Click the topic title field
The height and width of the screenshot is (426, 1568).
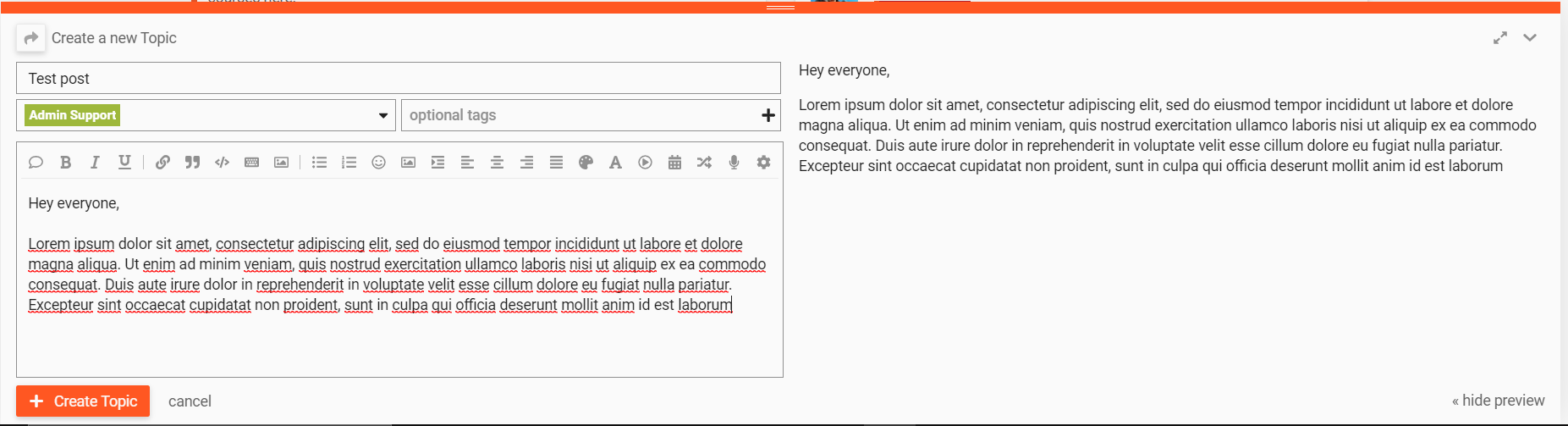point(398,79)
